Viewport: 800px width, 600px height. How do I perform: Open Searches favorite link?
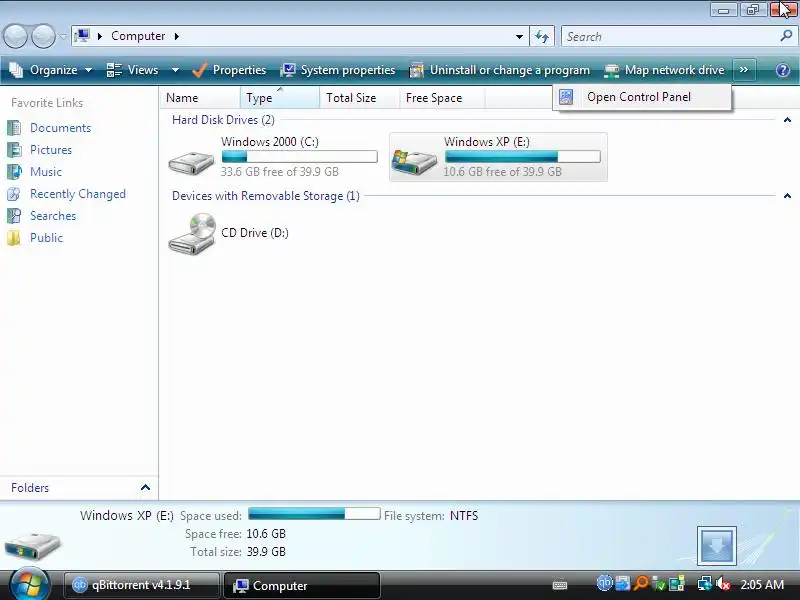[x=53, y=216]
